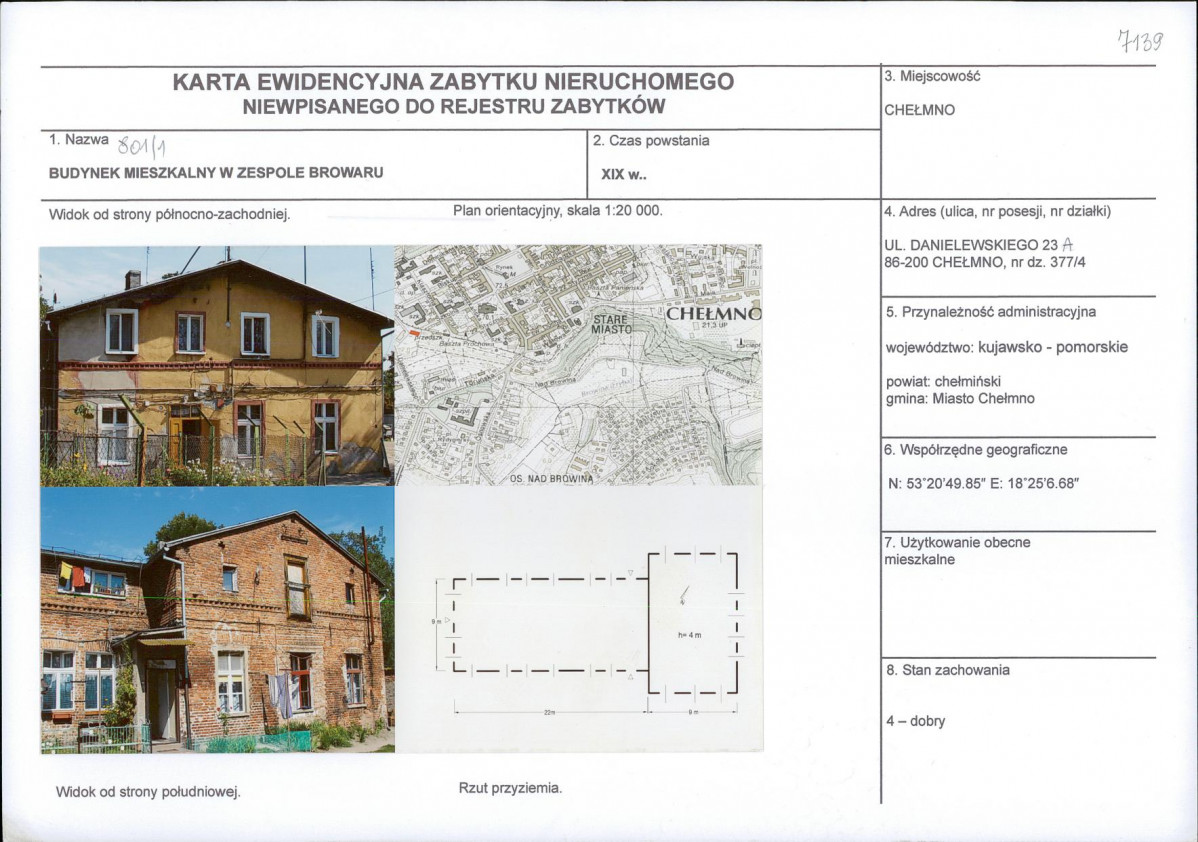The width and height of the screenshot is (1198, 842).
Task: Click the scale note Plan orientacyjny 1:20 000
Action: tap(557, 208)
